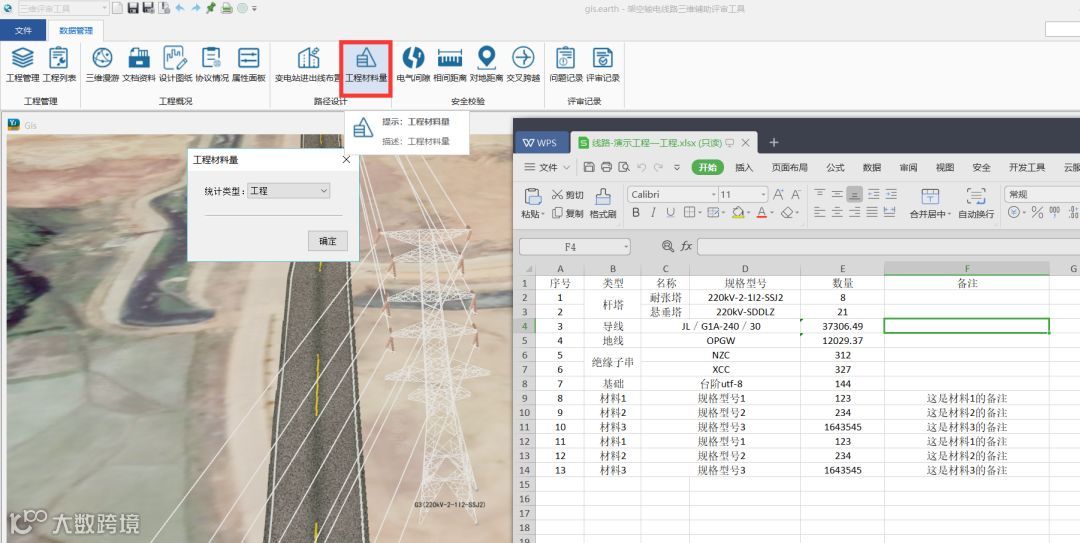This screenshot has height=543, width=1080.
Task: Open the blue 文件 tab
Action: [x=23, y=30]
